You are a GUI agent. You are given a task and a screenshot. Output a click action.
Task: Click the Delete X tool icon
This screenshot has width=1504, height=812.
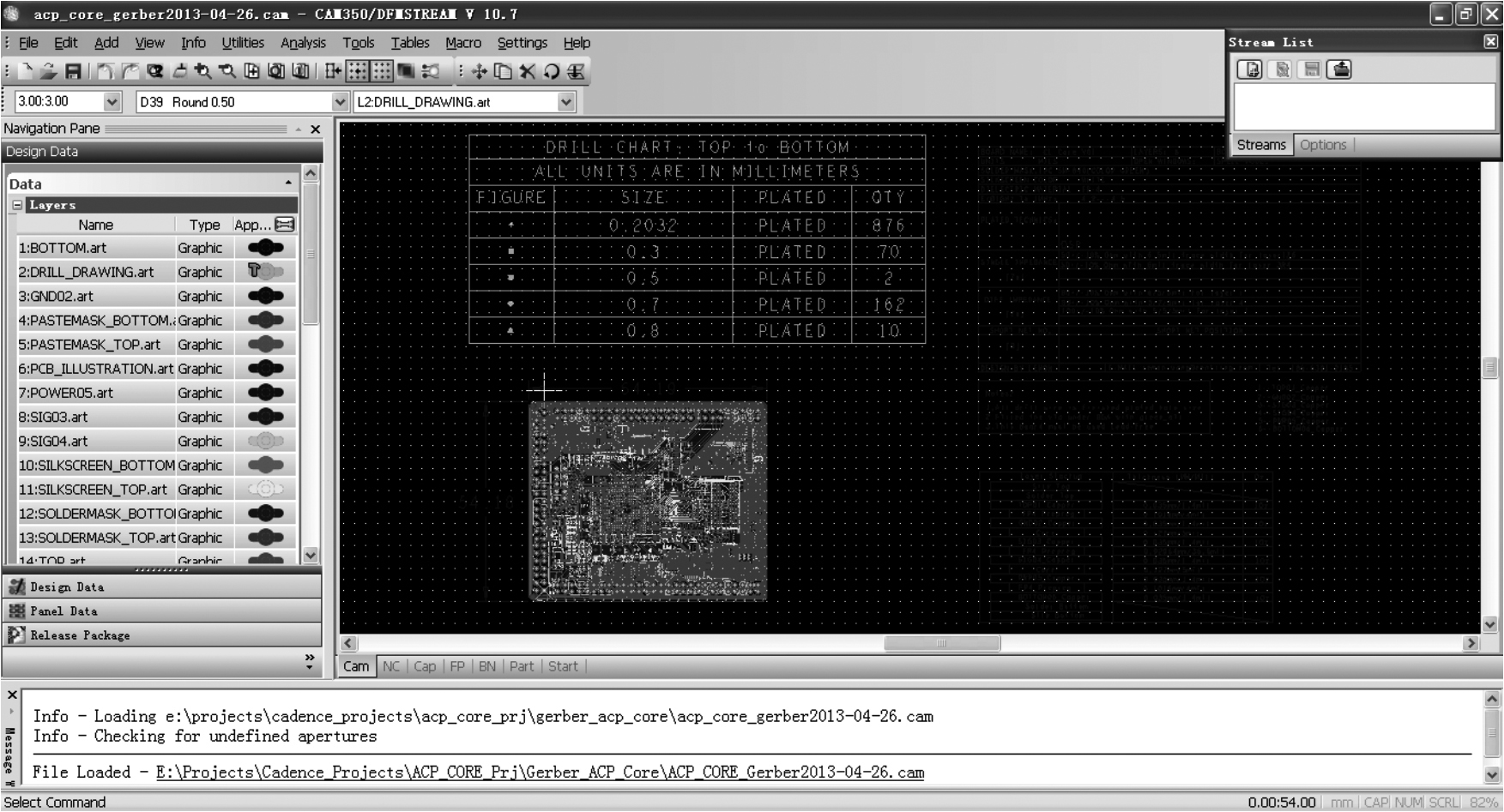pyautogui.click(x=527, y=72)
